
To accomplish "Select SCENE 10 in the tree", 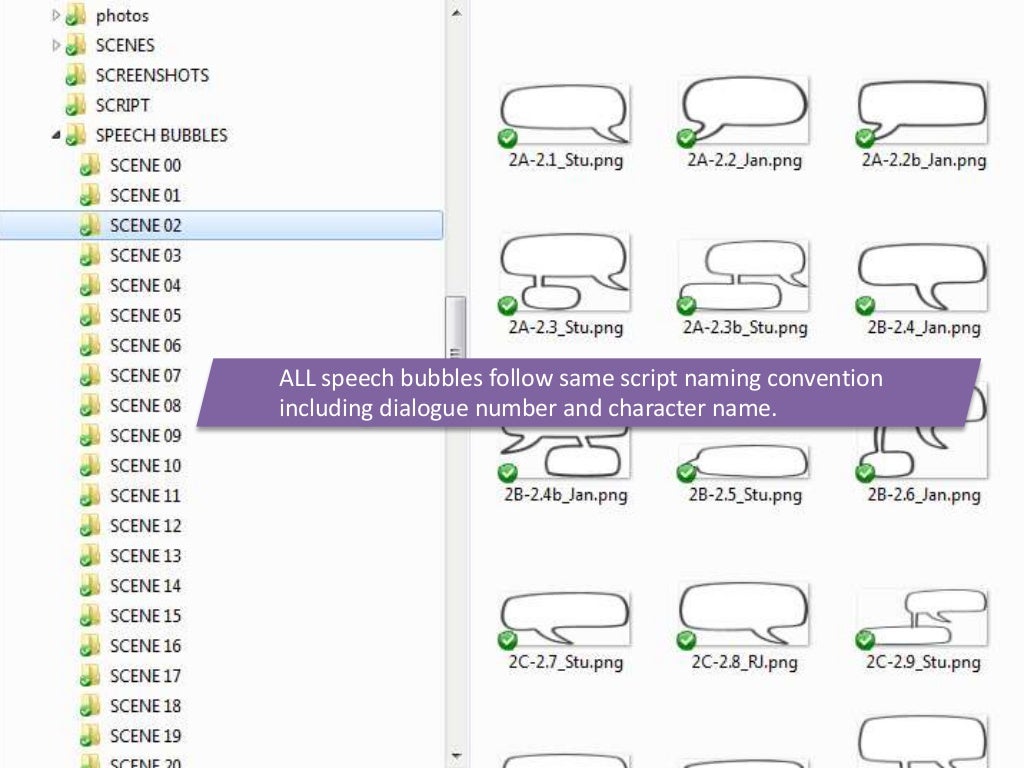I will coord(145,466).
